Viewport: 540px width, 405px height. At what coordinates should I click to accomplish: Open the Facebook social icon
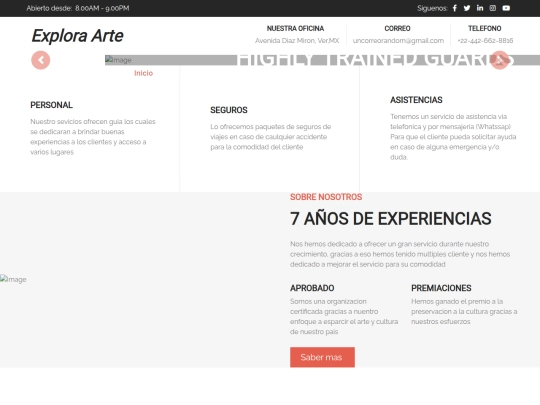pos(455,8)
